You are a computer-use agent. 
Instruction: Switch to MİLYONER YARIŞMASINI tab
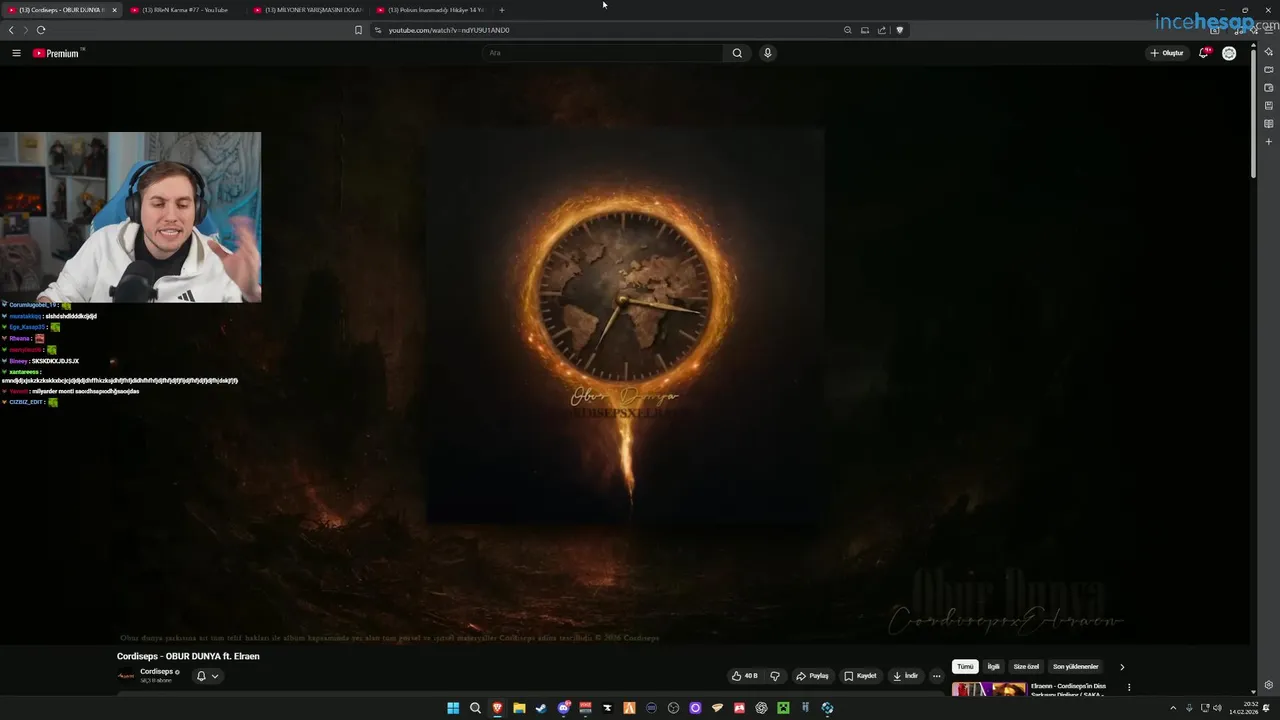click(307, 10)
